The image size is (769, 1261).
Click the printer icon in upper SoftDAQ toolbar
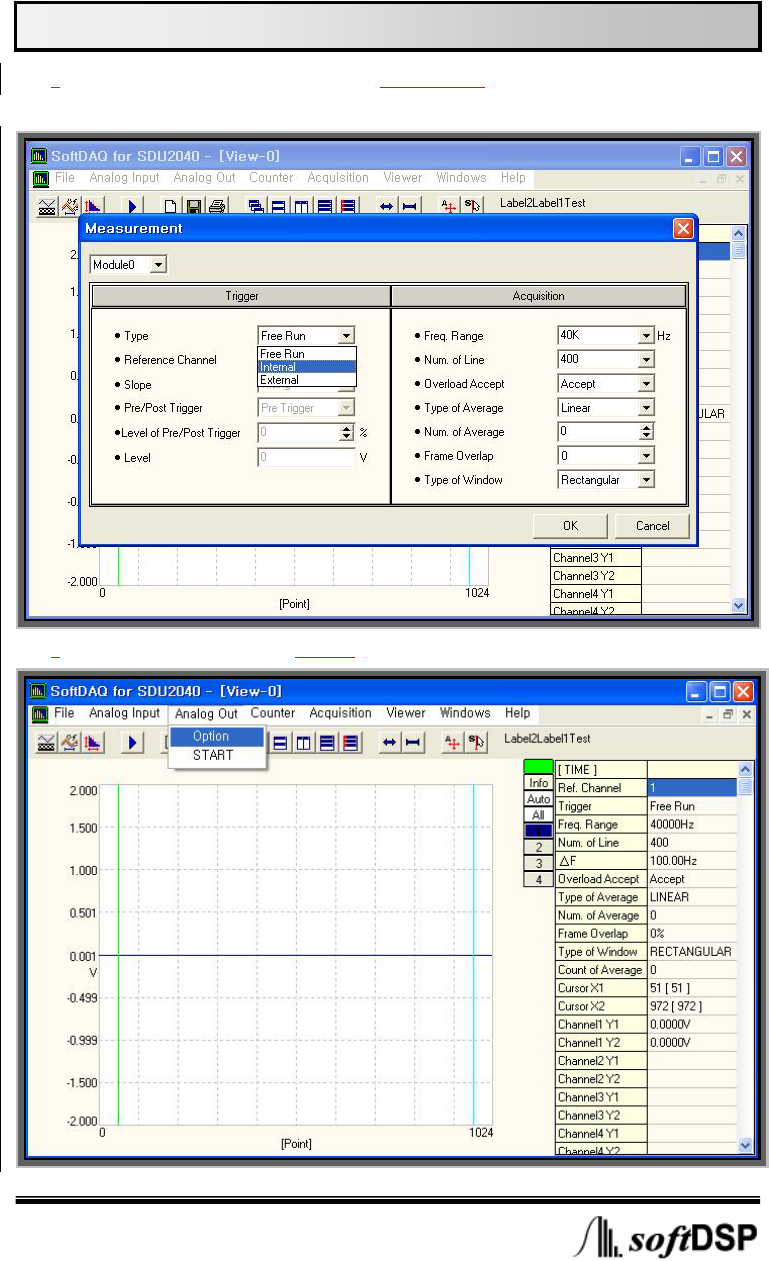coord(215,206)
